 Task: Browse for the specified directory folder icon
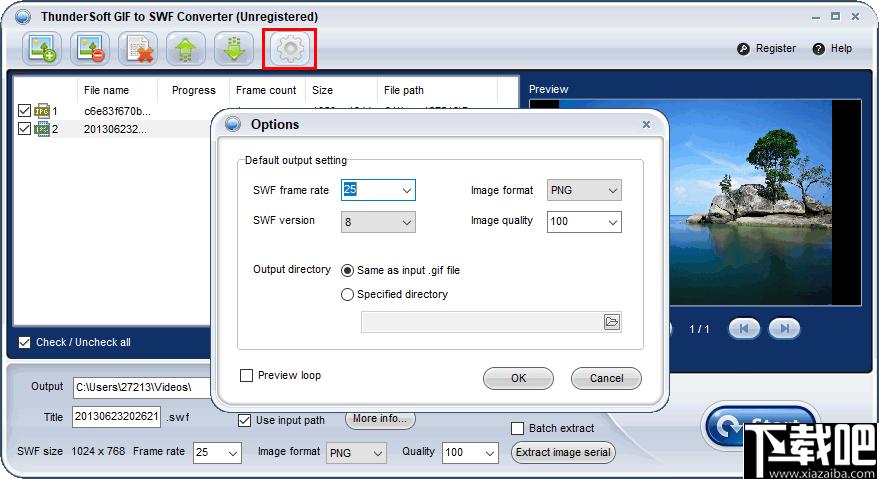click(x=612, y=322)
